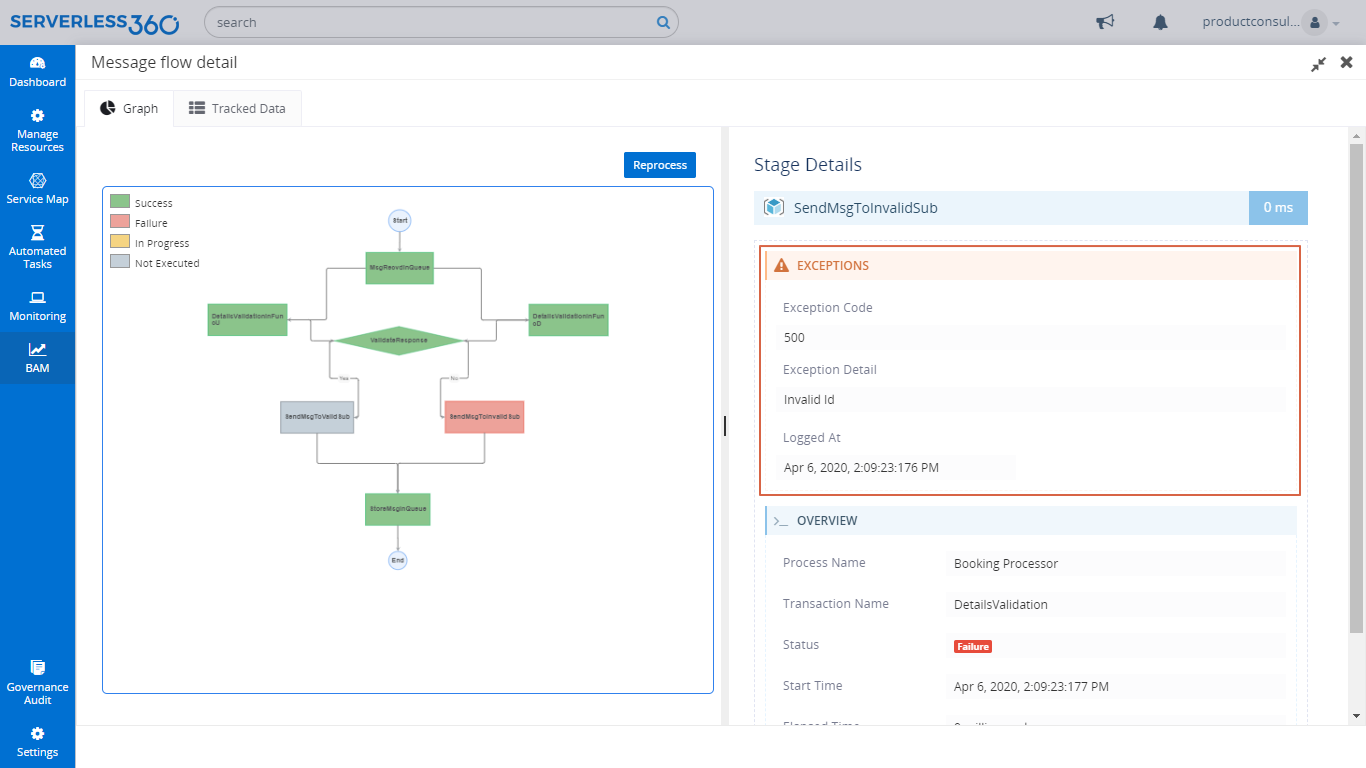The image size is (1366, 768).
Task: Select the SendMsgToValidSub node
Action: tap(317, 416)
